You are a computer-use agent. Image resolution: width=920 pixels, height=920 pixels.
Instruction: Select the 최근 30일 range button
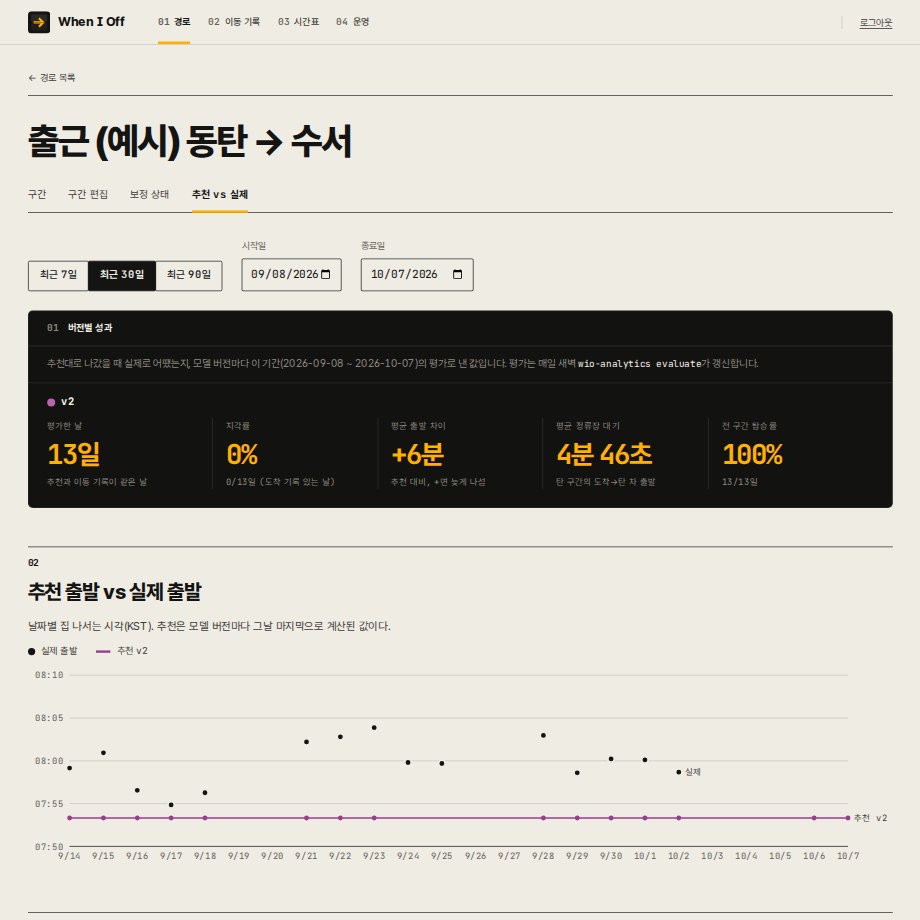(121, 275)
